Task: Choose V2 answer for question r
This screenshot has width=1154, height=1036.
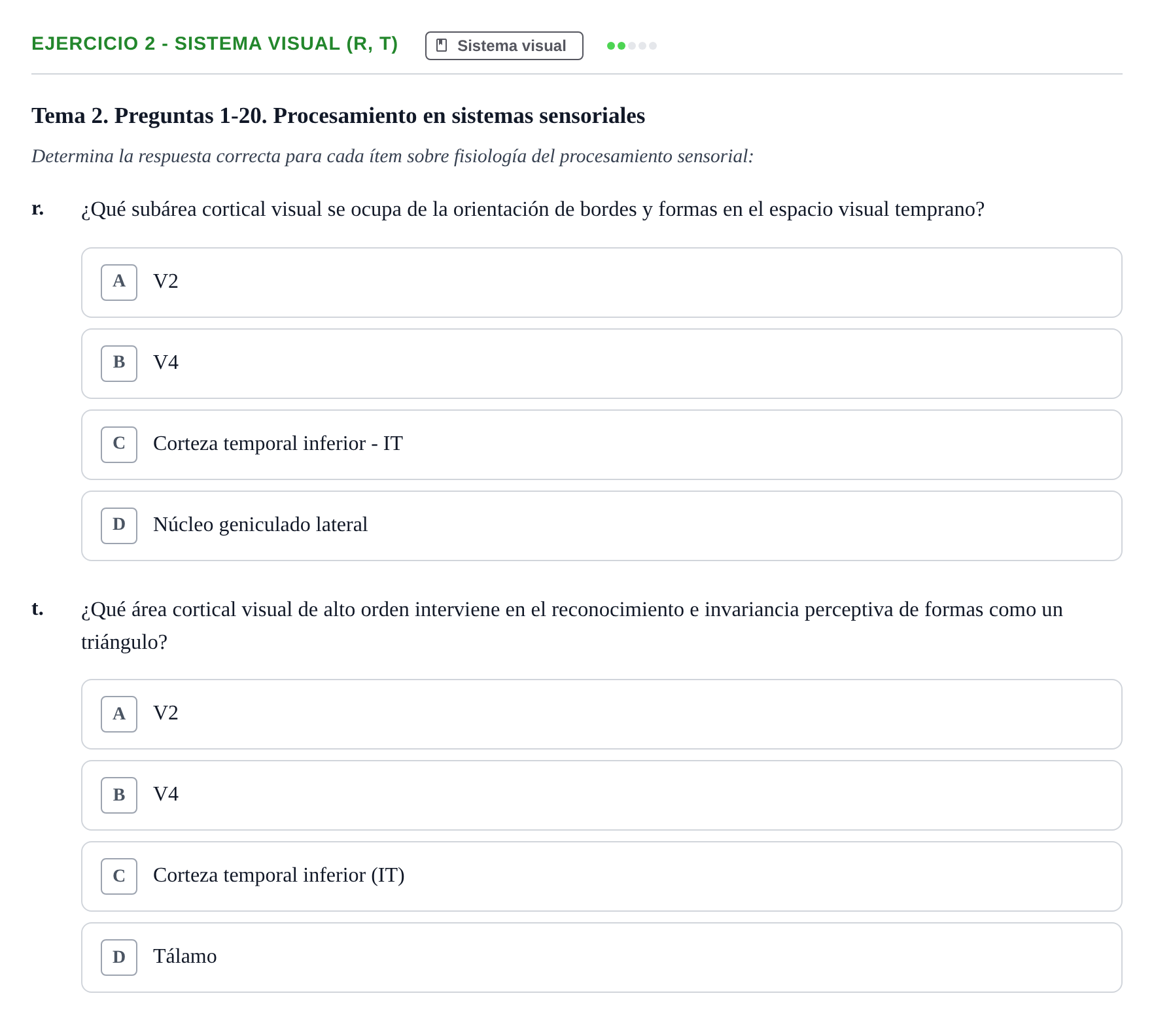Action: coord(602,283)
